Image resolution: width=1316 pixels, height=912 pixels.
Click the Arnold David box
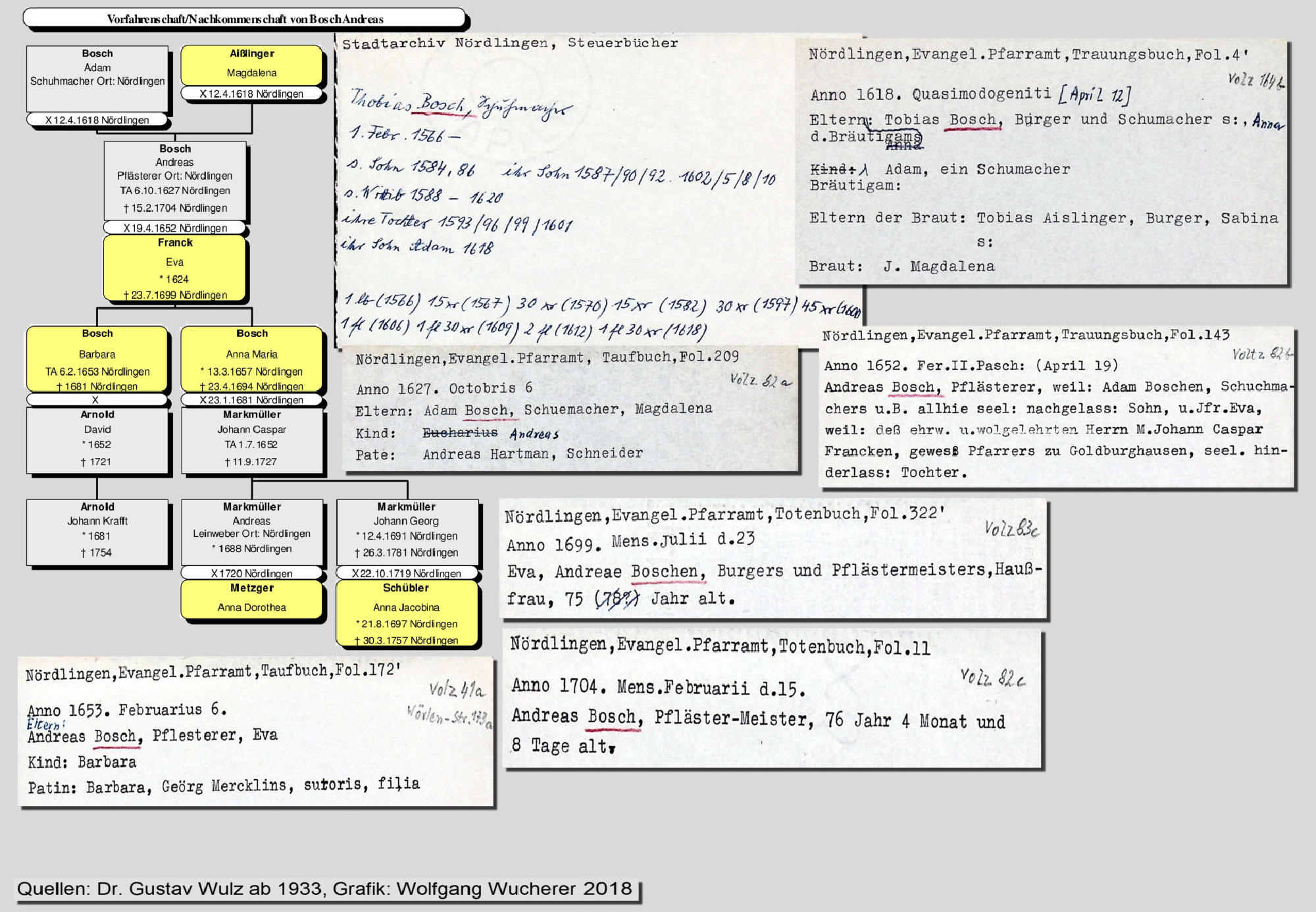tap(97, 439)
